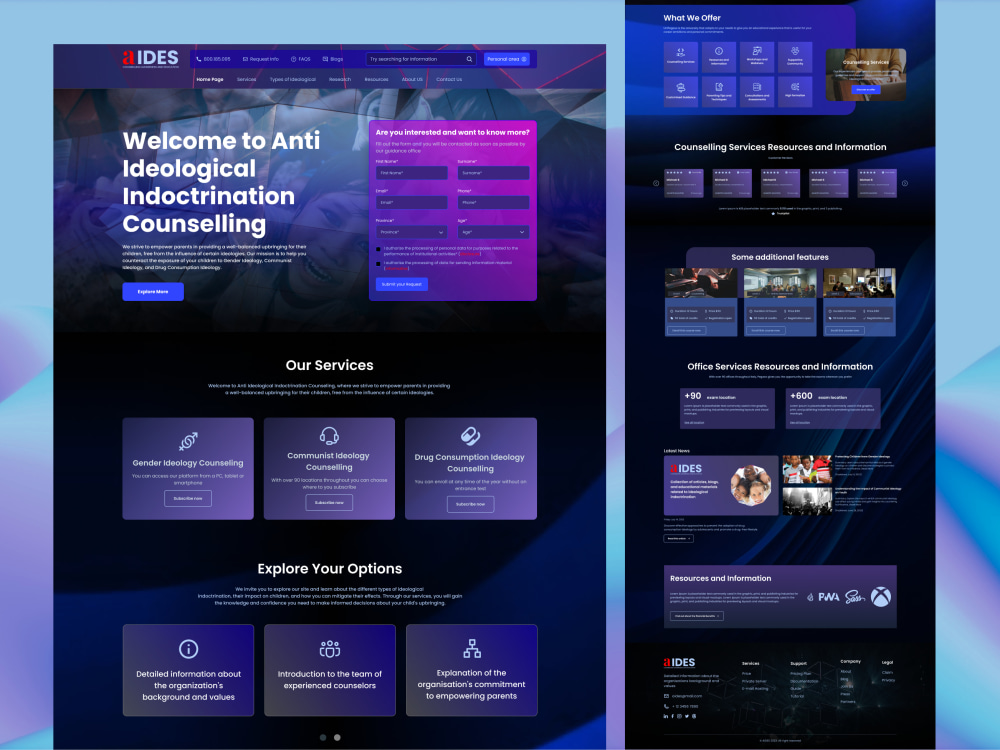Open the Counselling Services offer tile

pos(680,57)
